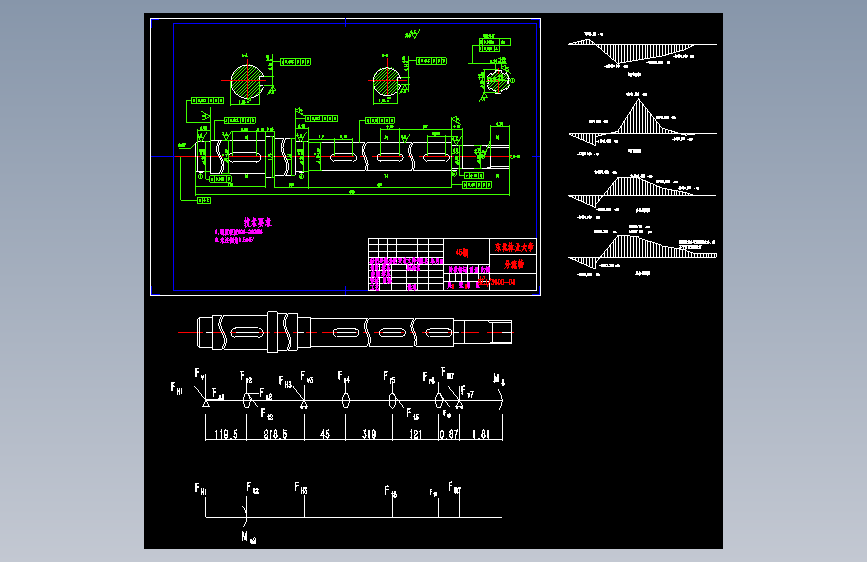Screen dimensions: 867x562
Task: Click the 45钢 material cell in title block
Action: click(462, 252)
